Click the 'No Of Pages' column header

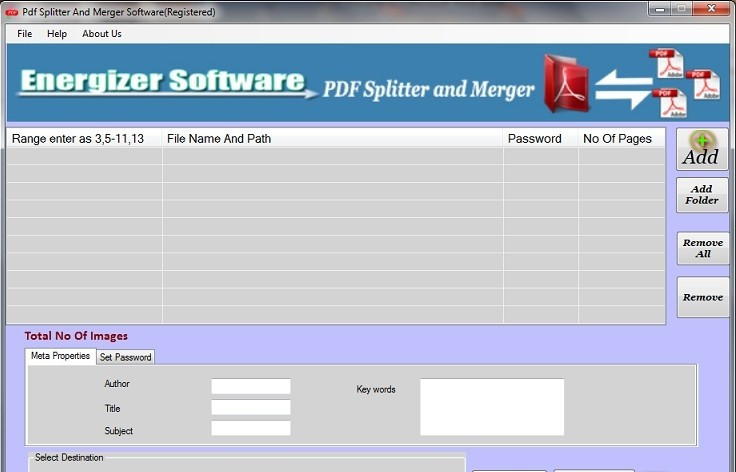(621, 138)
